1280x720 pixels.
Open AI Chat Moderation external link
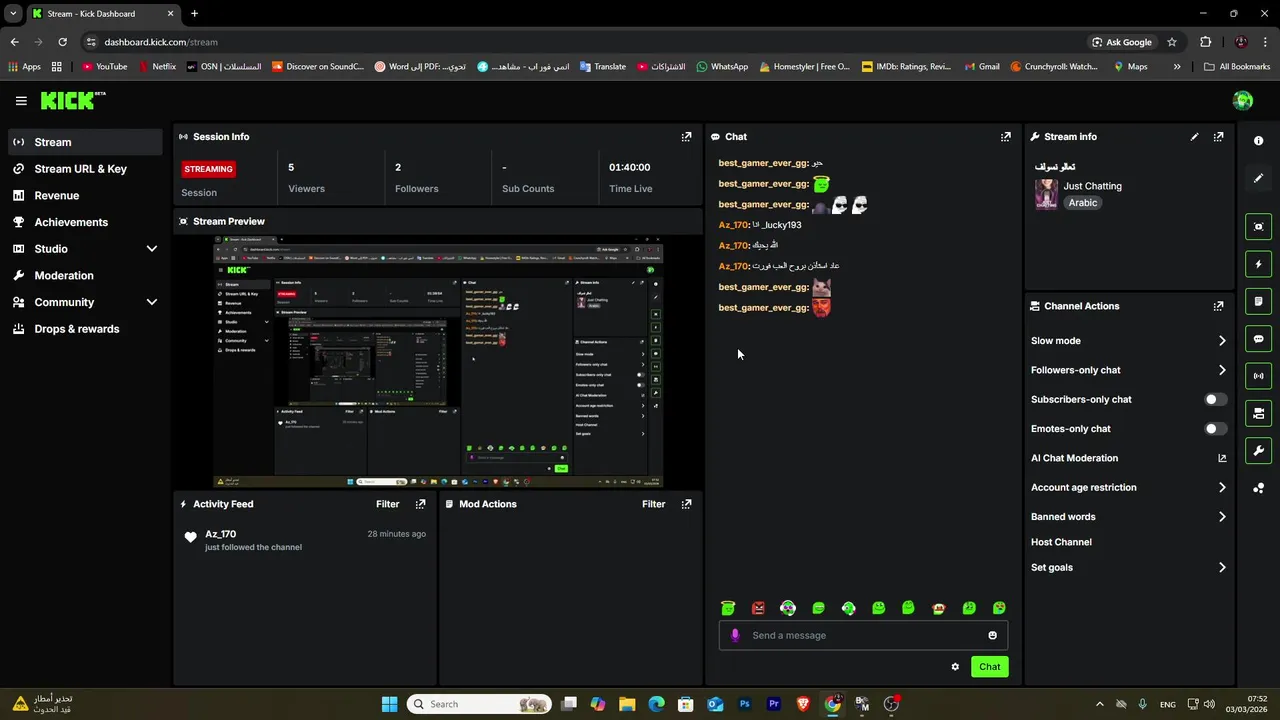[1222, 458]
